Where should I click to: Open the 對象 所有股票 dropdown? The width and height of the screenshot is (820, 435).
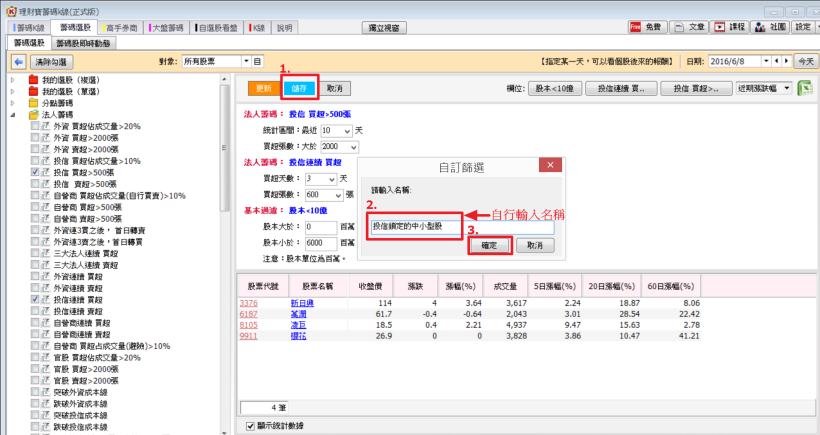[x=246, y=62]
